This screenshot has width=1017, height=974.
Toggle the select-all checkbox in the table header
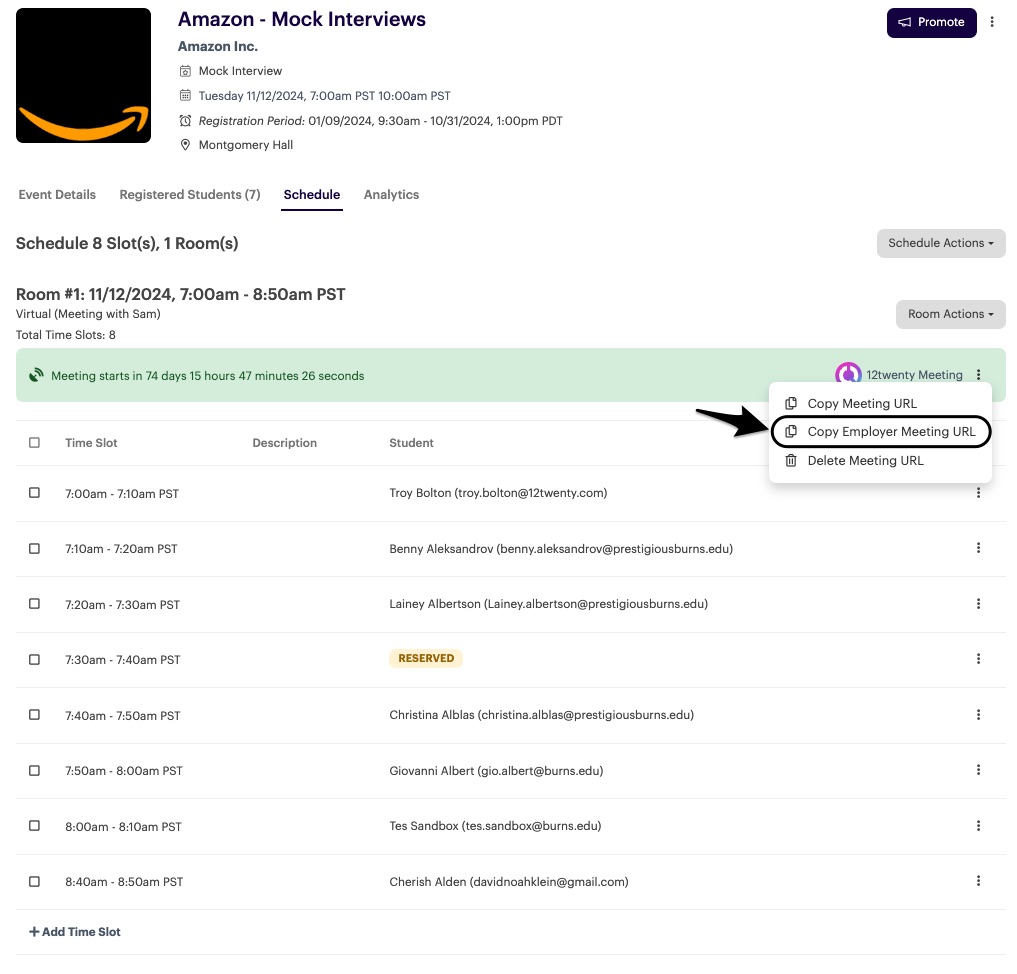[x=34, y=442]
